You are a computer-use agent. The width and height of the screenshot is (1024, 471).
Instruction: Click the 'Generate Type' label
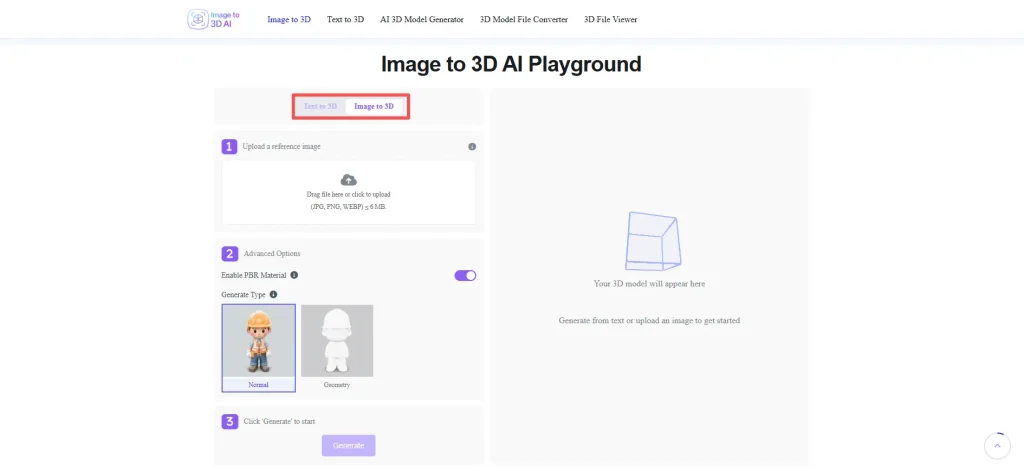[244, 295]
